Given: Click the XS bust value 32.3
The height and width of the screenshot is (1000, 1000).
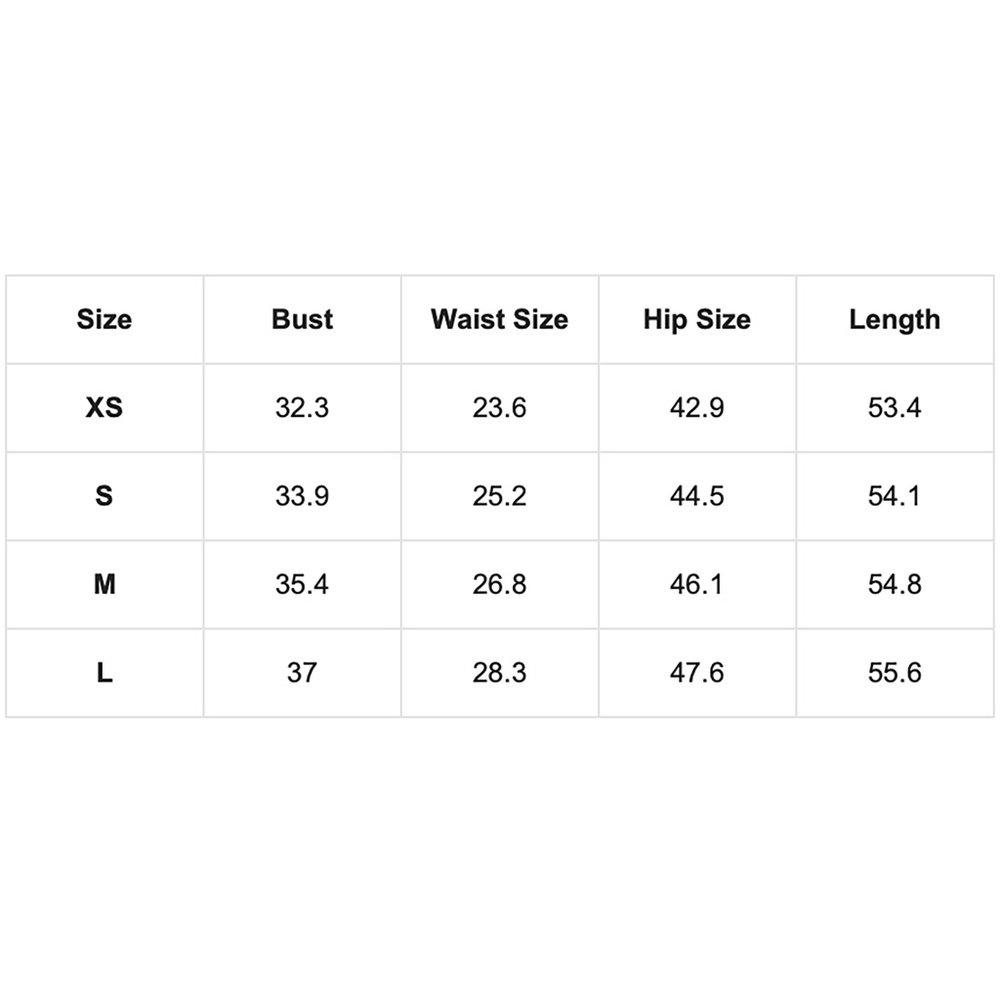Looking at the screenshot, I should click(302, 408).
